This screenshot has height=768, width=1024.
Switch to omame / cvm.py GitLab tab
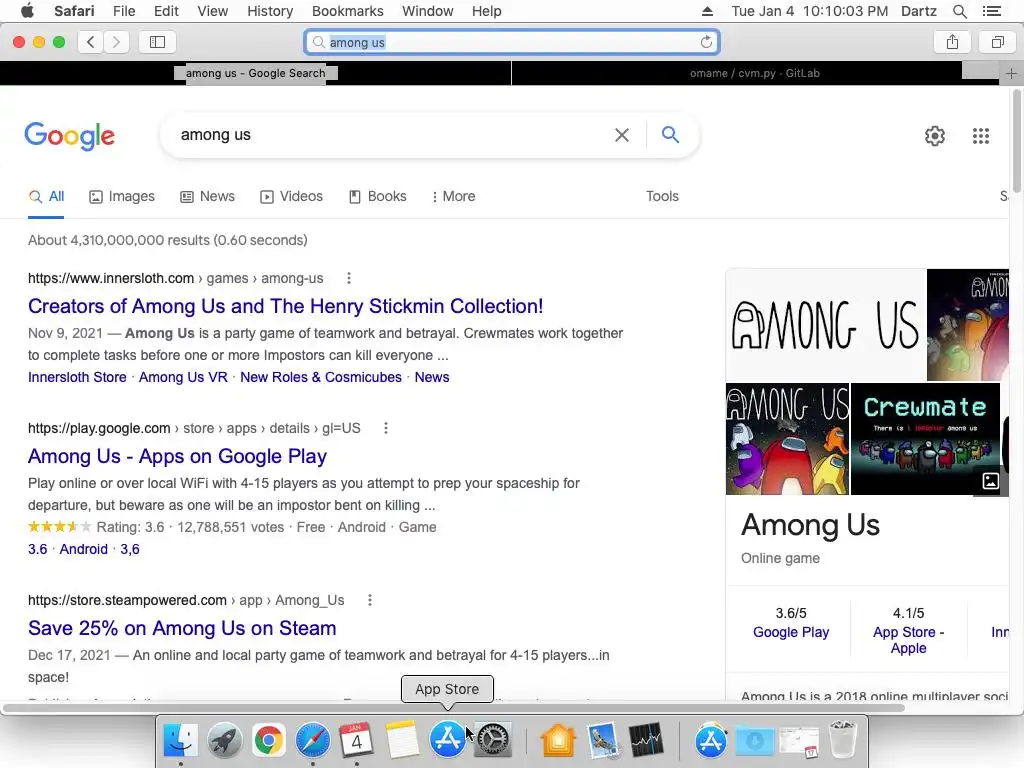tap(754, 73)
